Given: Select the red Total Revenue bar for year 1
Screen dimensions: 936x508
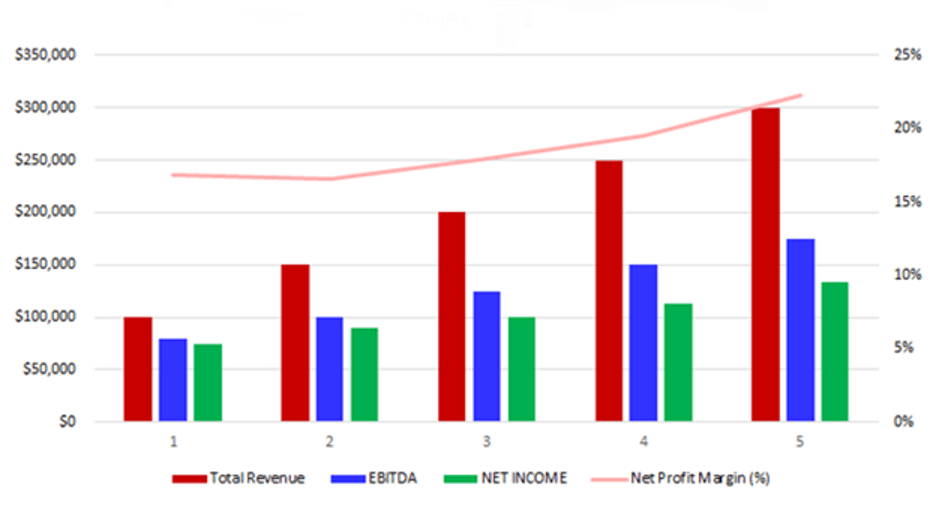Looking at the screenshot, I should click(x=138, y=369).
